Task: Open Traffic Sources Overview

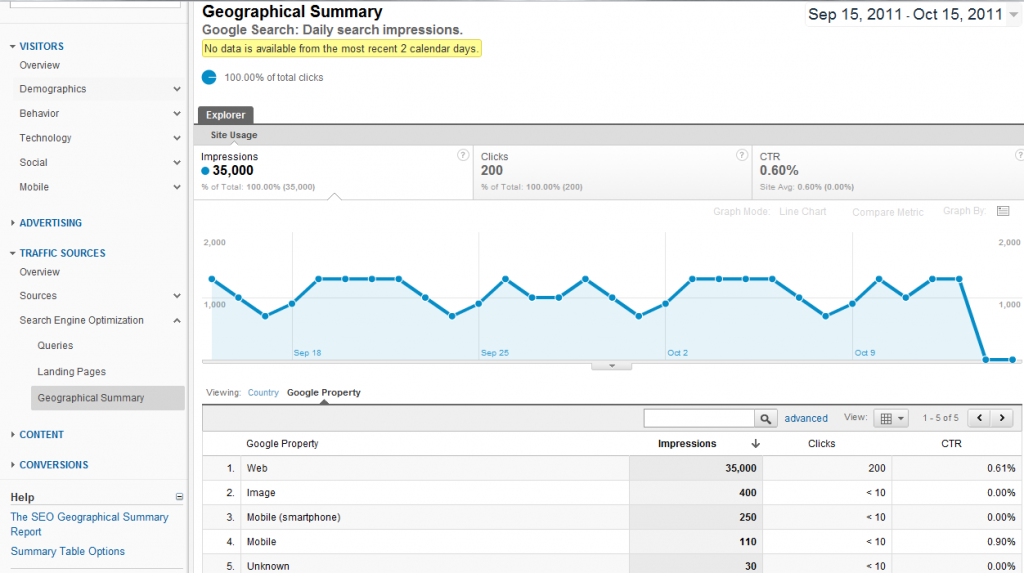Action: pos(39,272)
